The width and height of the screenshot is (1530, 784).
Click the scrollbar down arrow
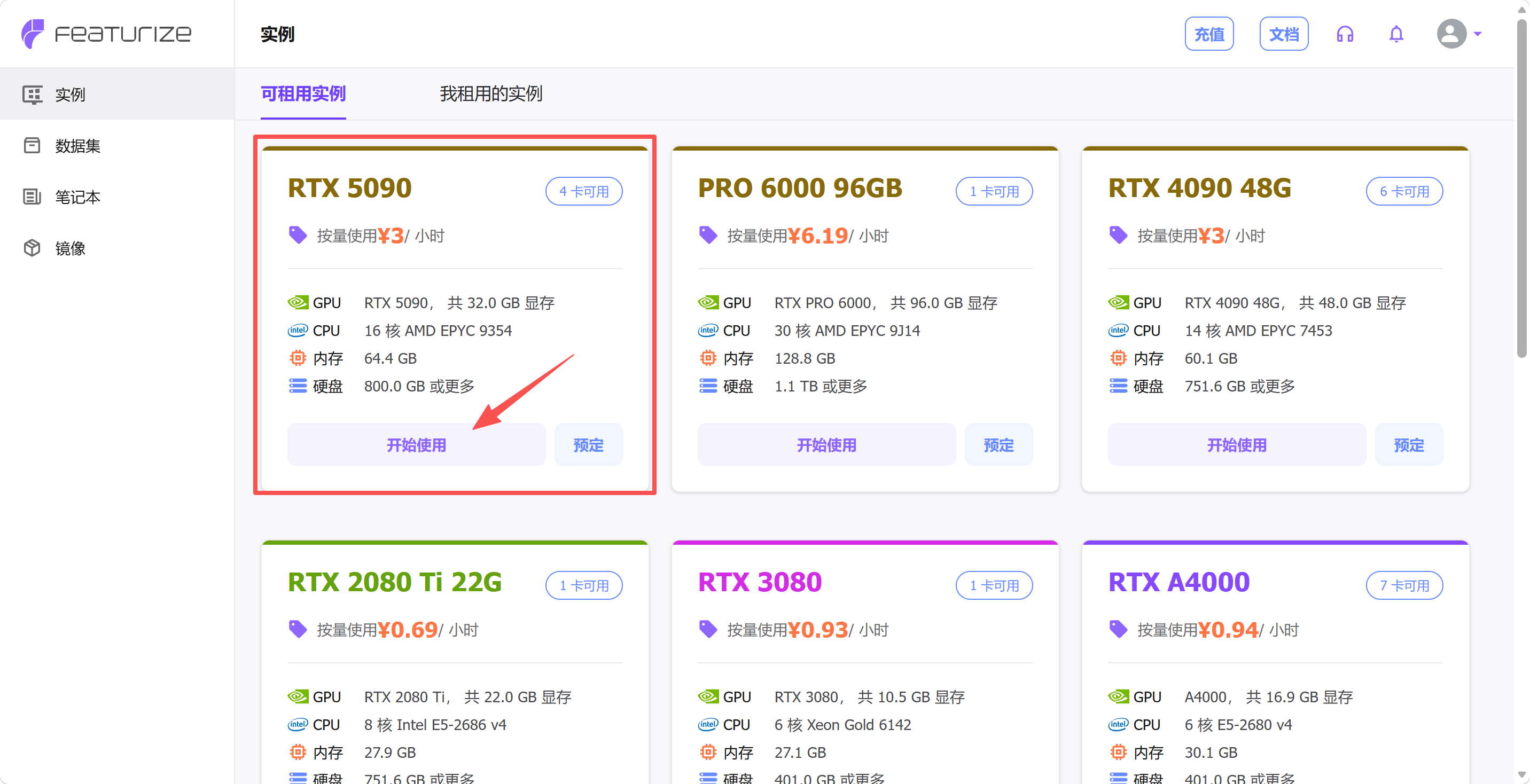click(1521, 774)
